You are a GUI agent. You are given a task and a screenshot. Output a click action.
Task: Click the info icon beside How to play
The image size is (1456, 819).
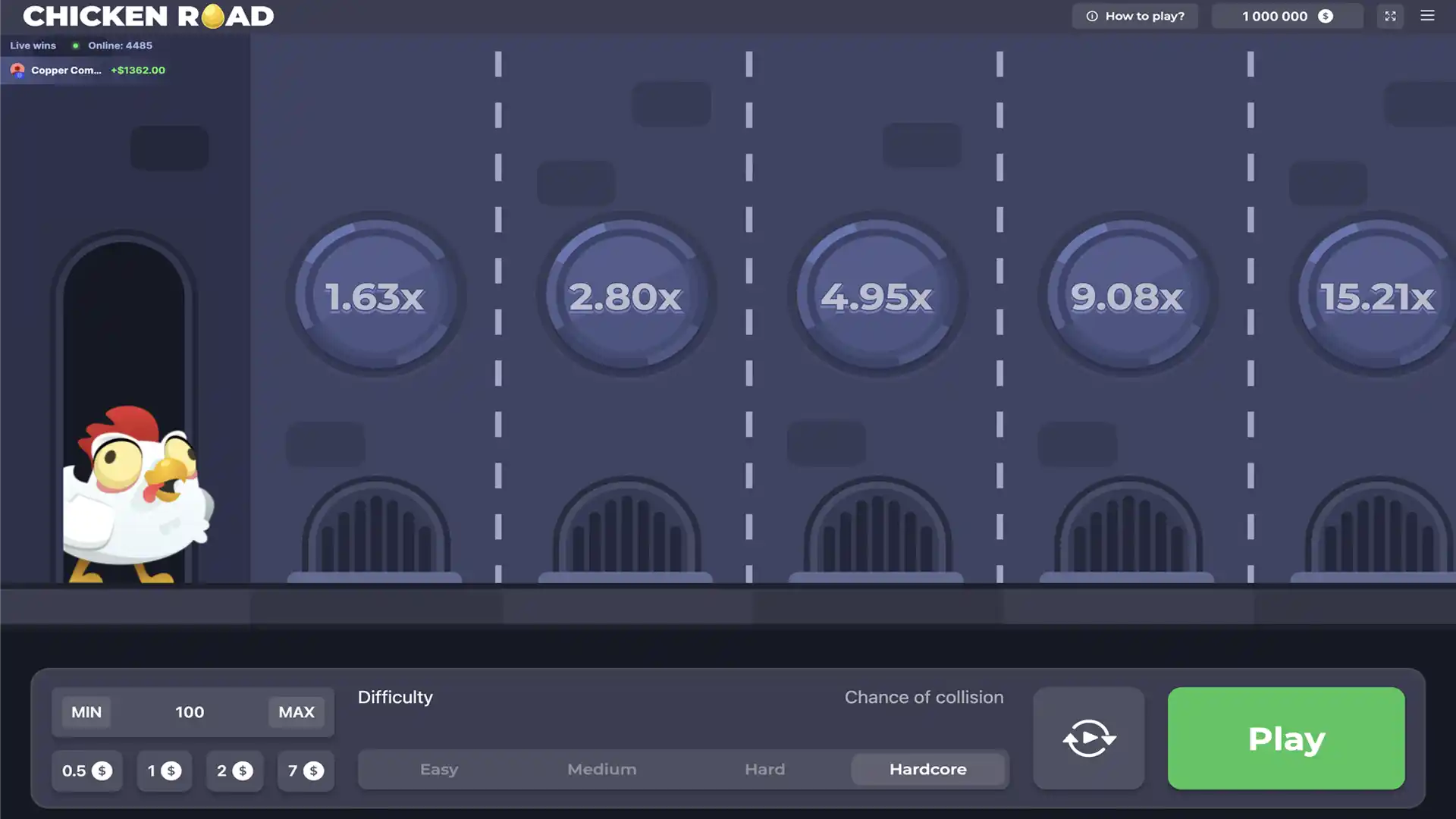click(x=1092, y=16)
